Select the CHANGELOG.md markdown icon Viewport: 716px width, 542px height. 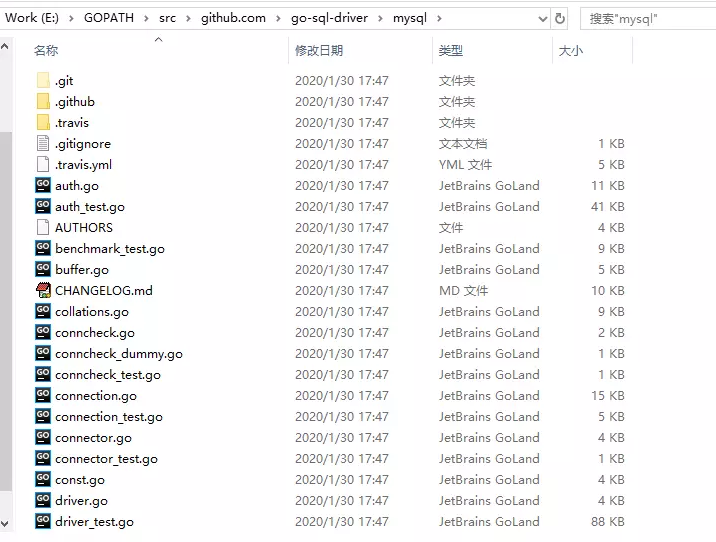pyautogui.click(x=43, y=290)
